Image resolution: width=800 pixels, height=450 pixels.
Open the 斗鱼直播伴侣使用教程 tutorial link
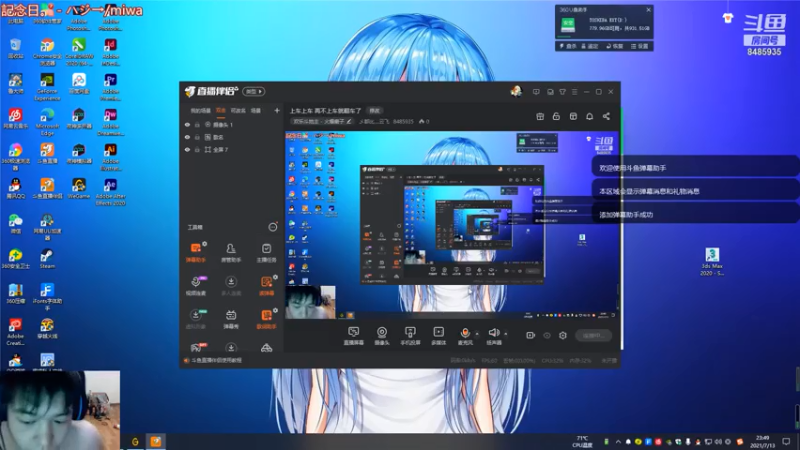coord(216,360)
